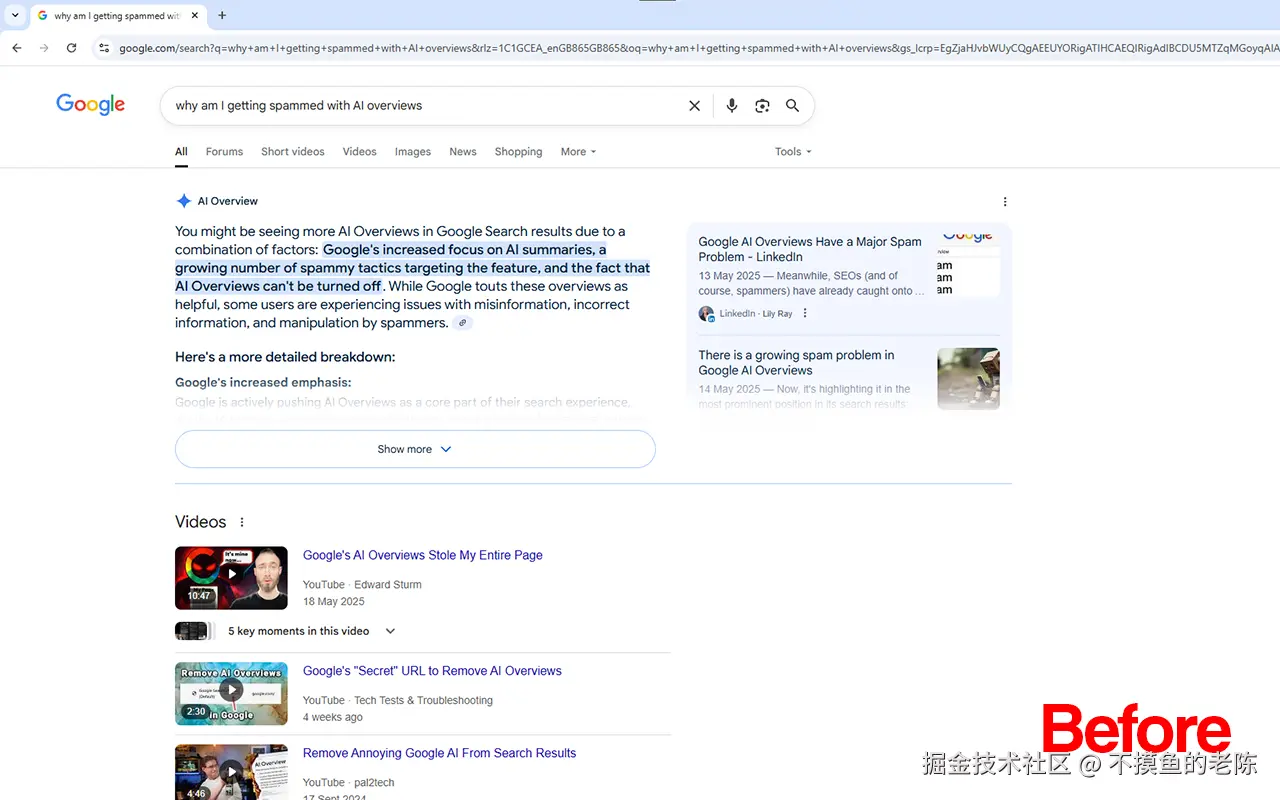This screenshot has height=800, width=1280.
Task: Switch to the News tab
Action: (x=463, y=152)
